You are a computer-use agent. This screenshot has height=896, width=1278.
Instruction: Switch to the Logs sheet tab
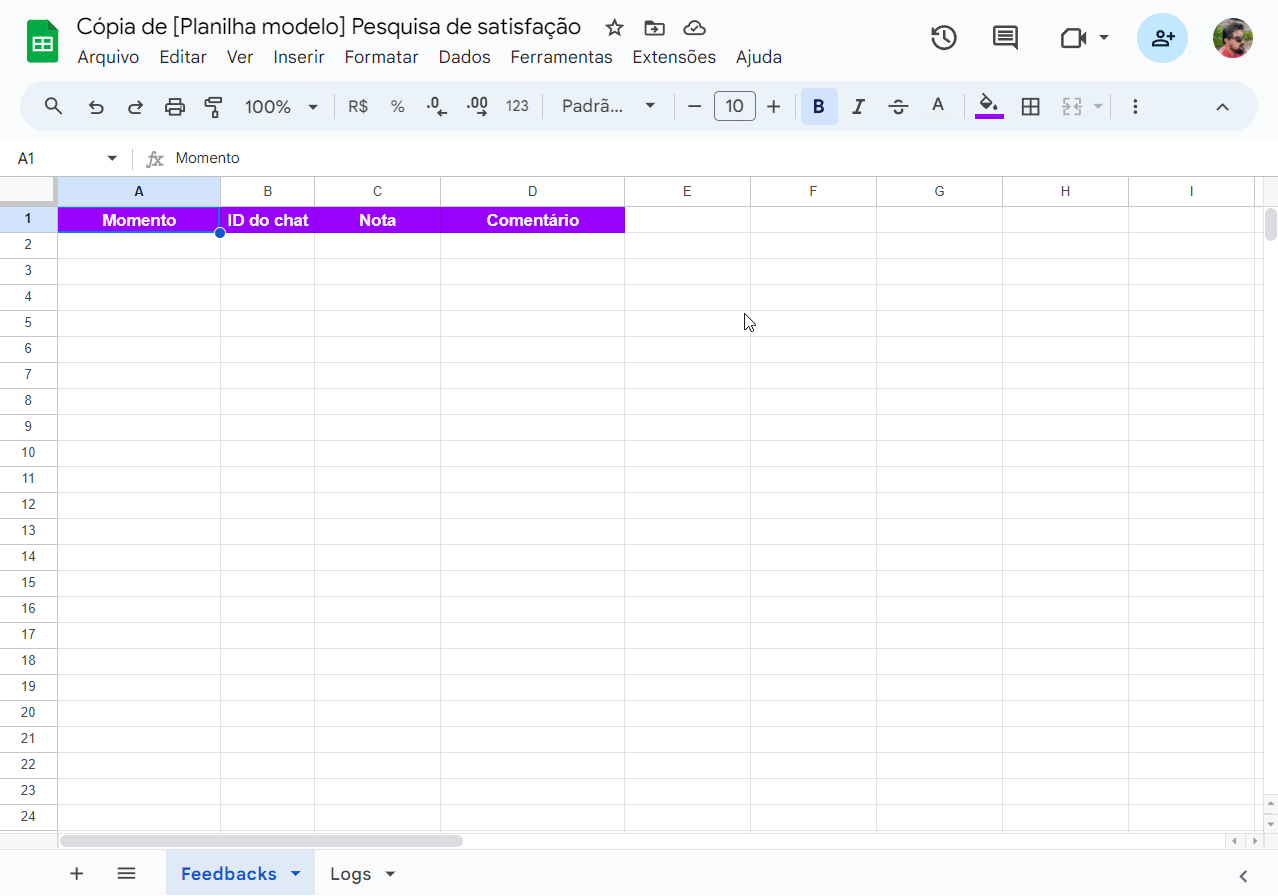click(x=351, y=873)
